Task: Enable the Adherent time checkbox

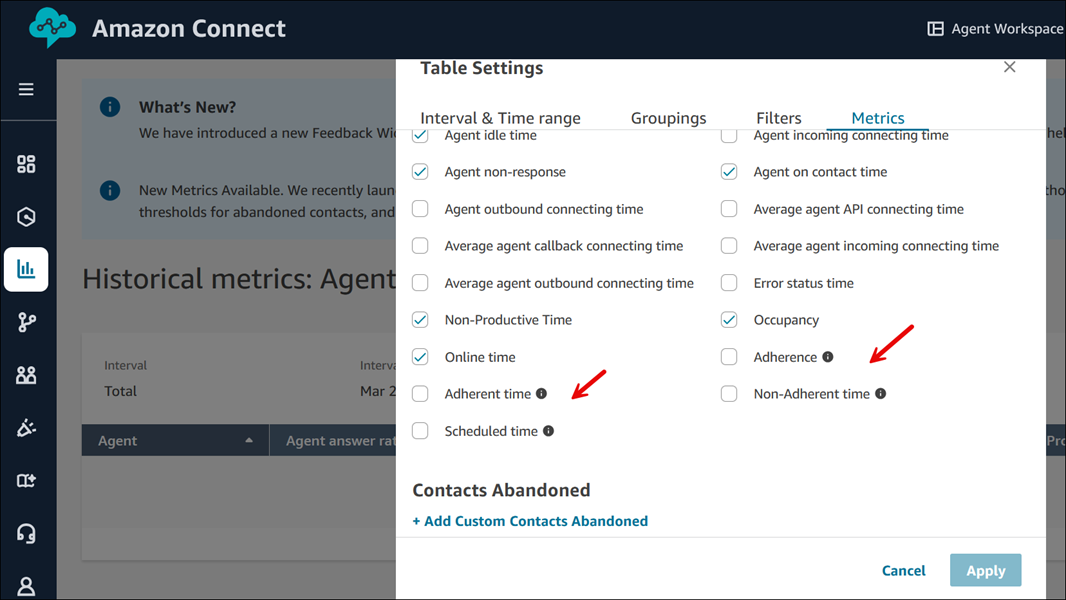Action: tap(420, 394)
